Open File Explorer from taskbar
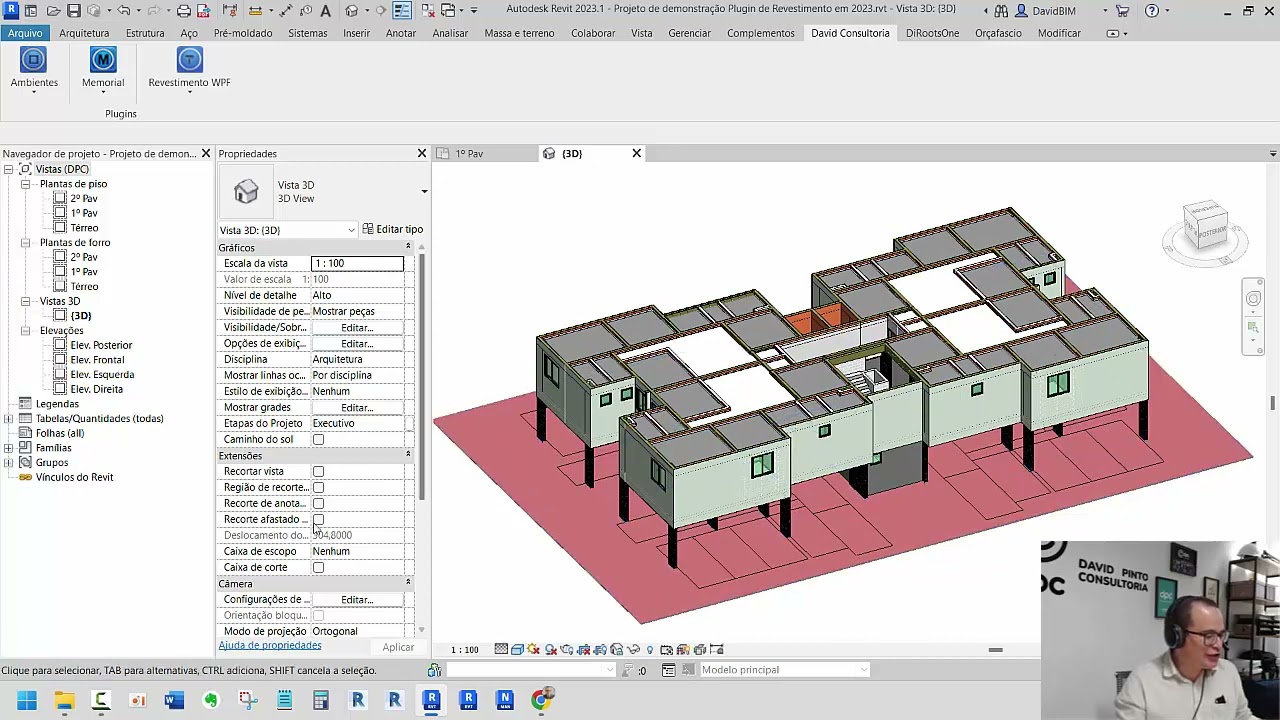The height and width of the screenshot is (720, 1280). point(64,701)
